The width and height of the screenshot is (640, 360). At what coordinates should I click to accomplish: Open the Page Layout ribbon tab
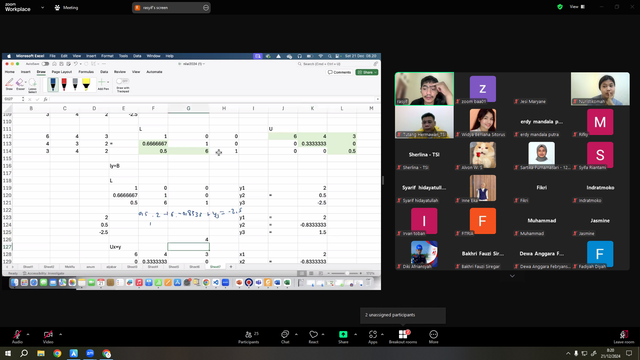62,72
